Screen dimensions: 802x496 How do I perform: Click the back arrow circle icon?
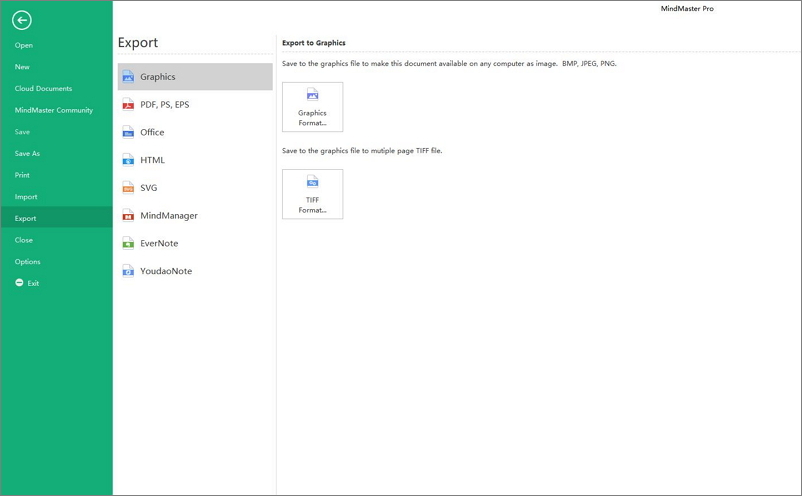click(22, 20)
